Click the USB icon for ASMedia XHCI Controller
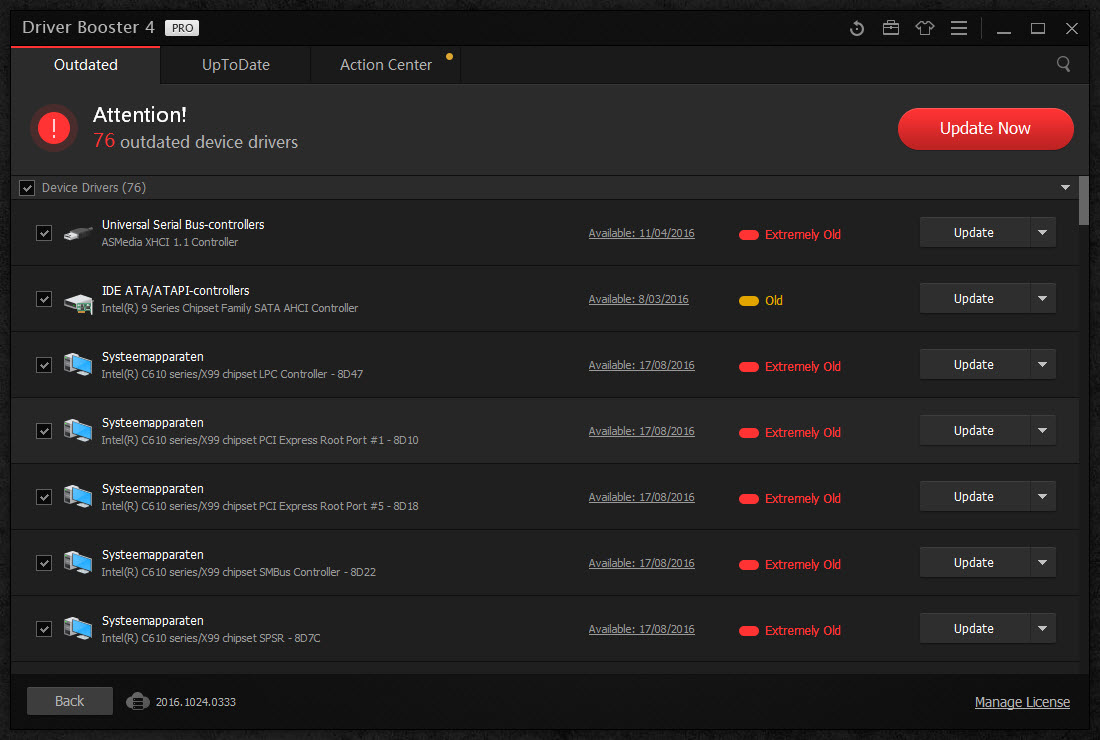 click(x=78, y=233)
